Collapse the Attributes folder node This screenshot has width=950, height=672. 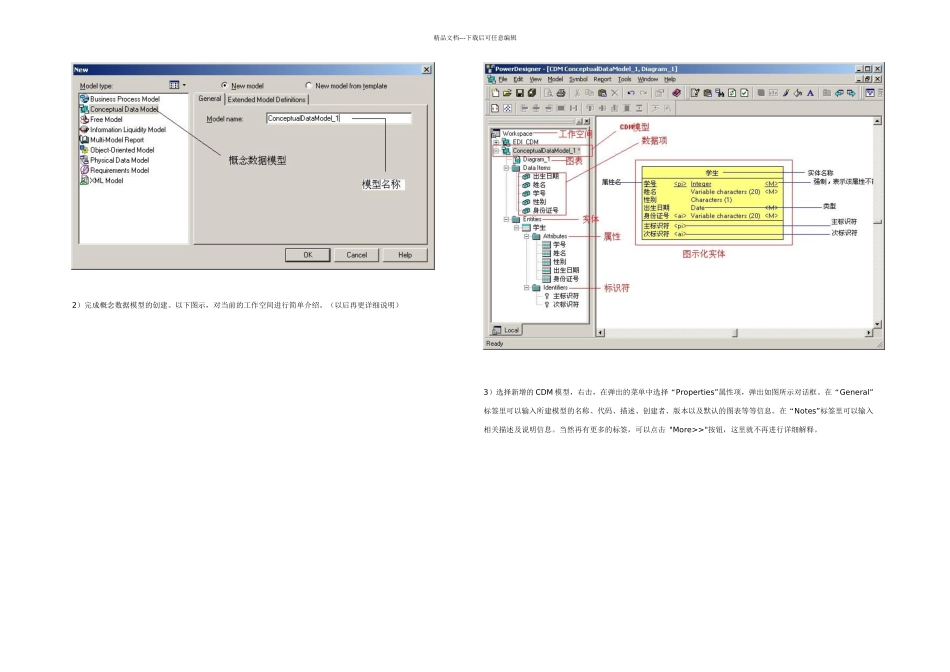(526, 236)
